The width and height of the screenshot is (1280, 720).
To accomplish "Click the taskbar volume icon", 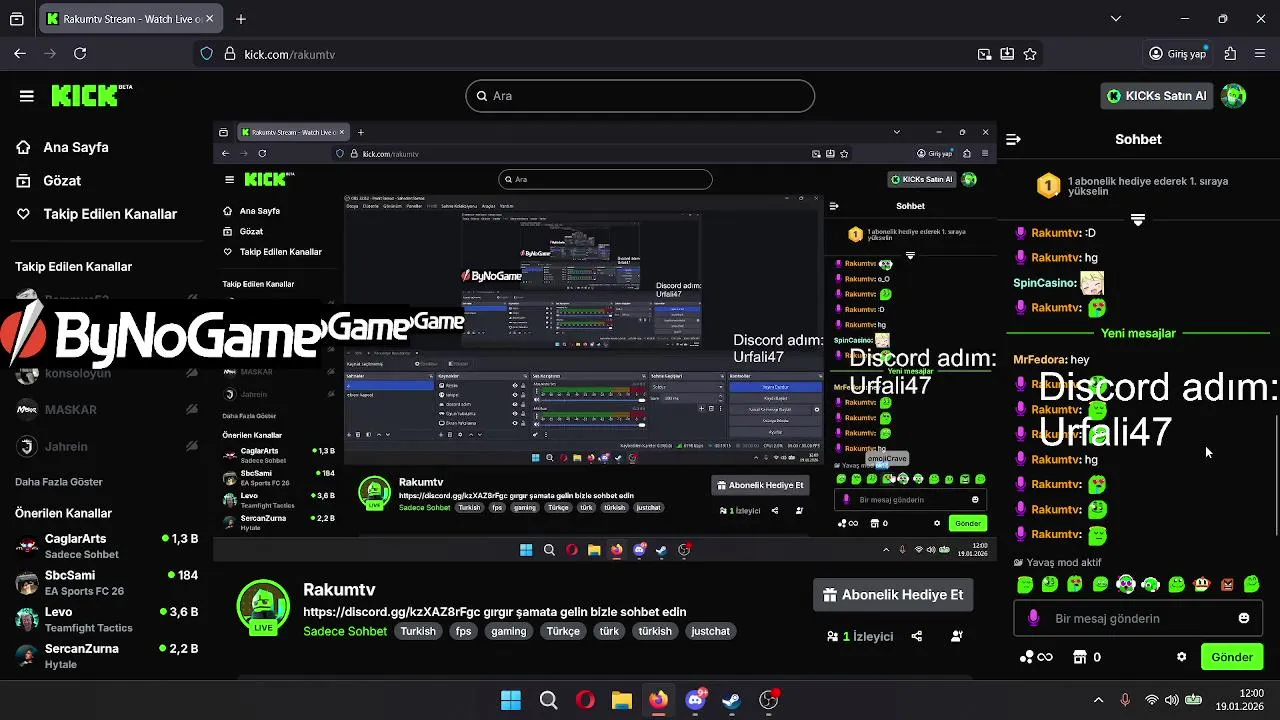I will [x=1172, y=700].
